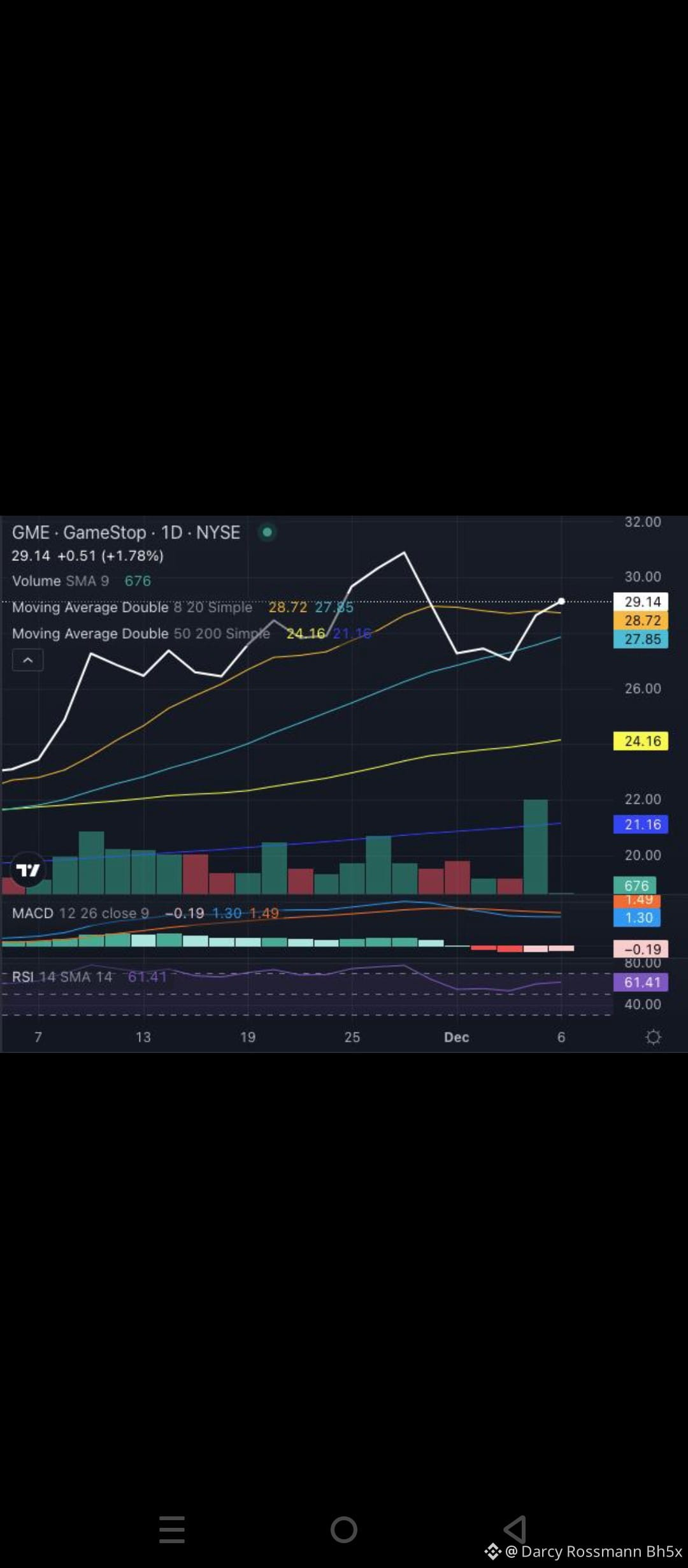Tap the Android home navigation button
The width and height of the screenshot is (688, 1568).
coord(344,1529)
